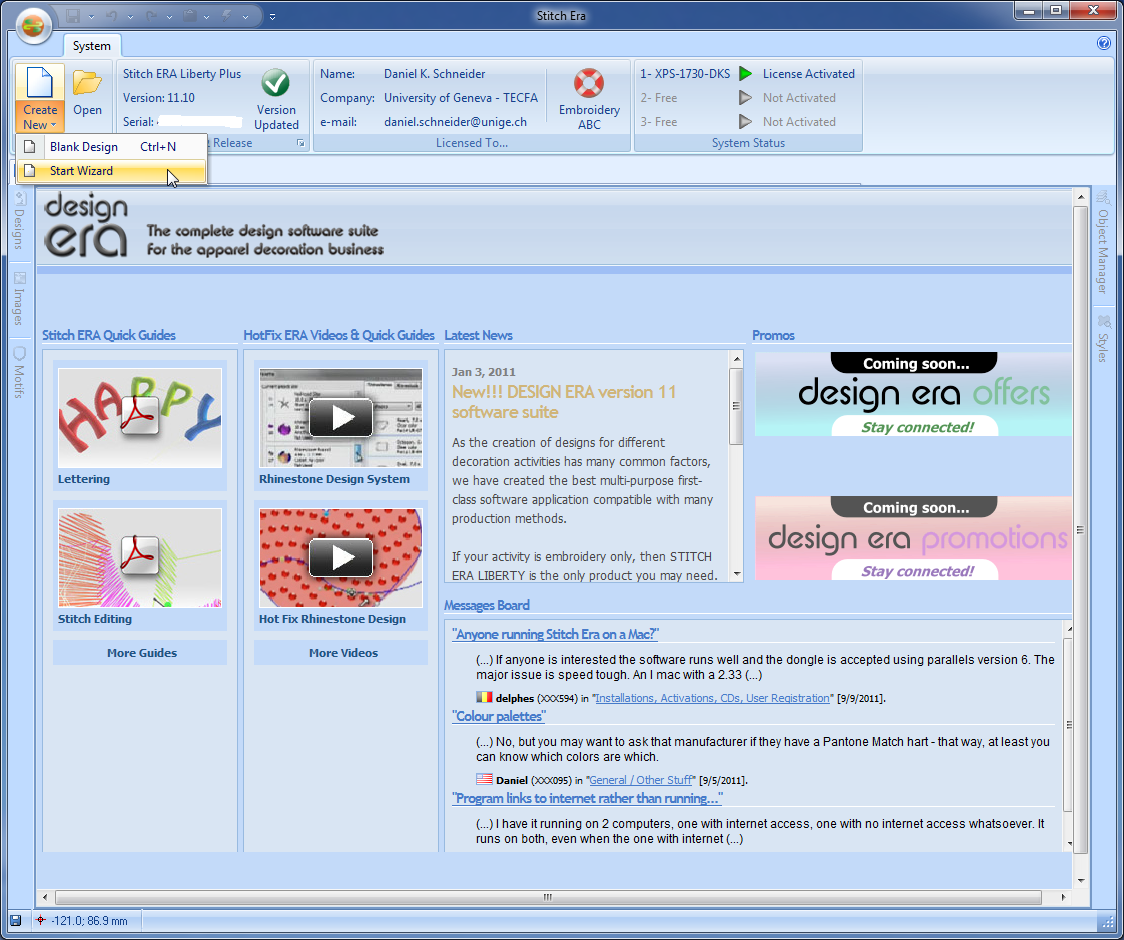The height and width of the screenshot is (940, 1124).
Task: Expand the Create New dropdown label
Action: point(39,117)
